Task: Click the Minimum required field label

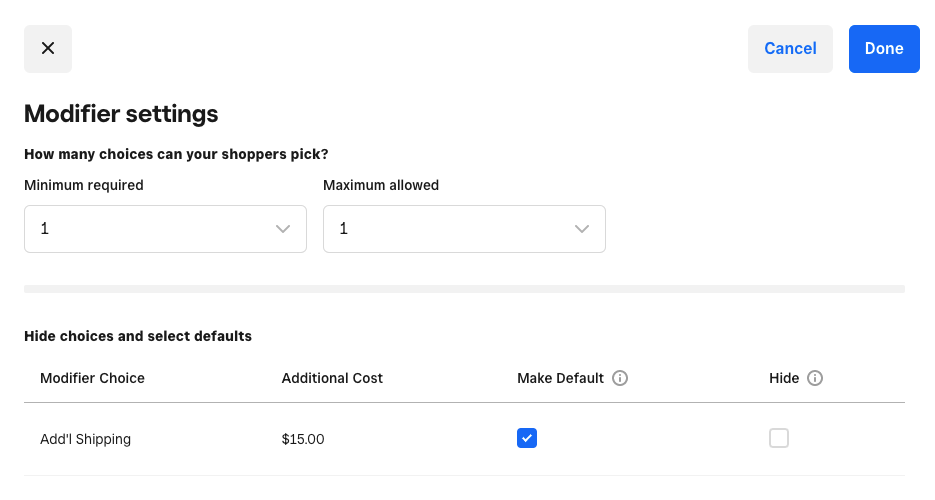Action: tap(84, 185)
